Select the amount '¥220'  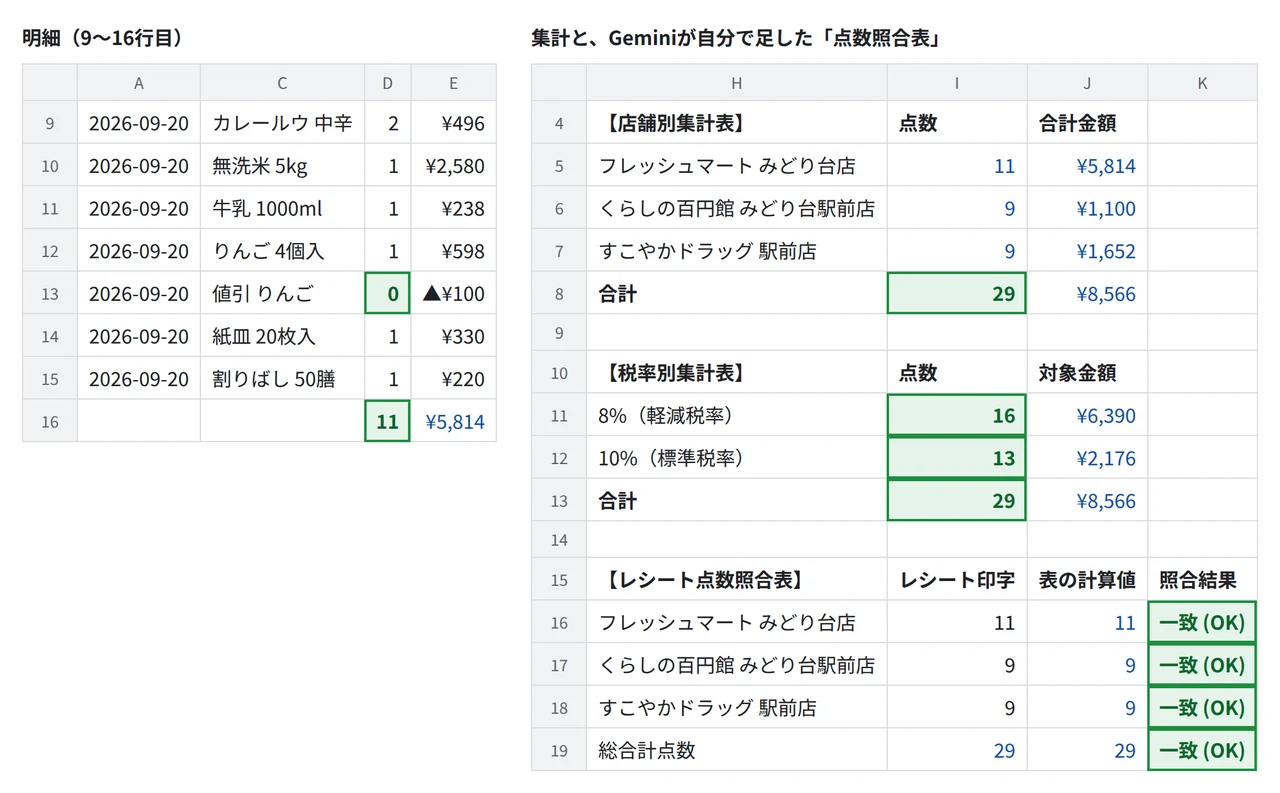[453, 379]
